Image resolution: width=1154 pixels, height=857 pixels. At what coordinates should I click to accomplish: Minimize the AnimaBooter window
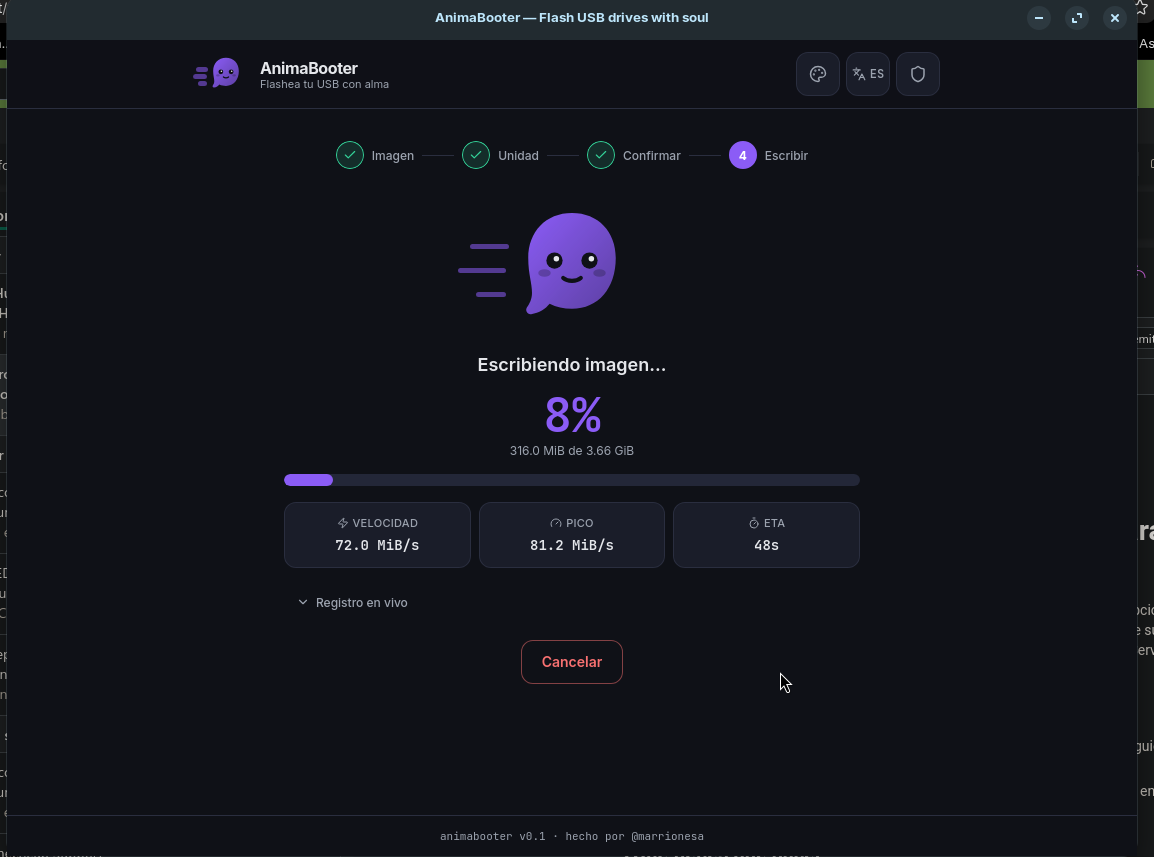point(1038,18)
